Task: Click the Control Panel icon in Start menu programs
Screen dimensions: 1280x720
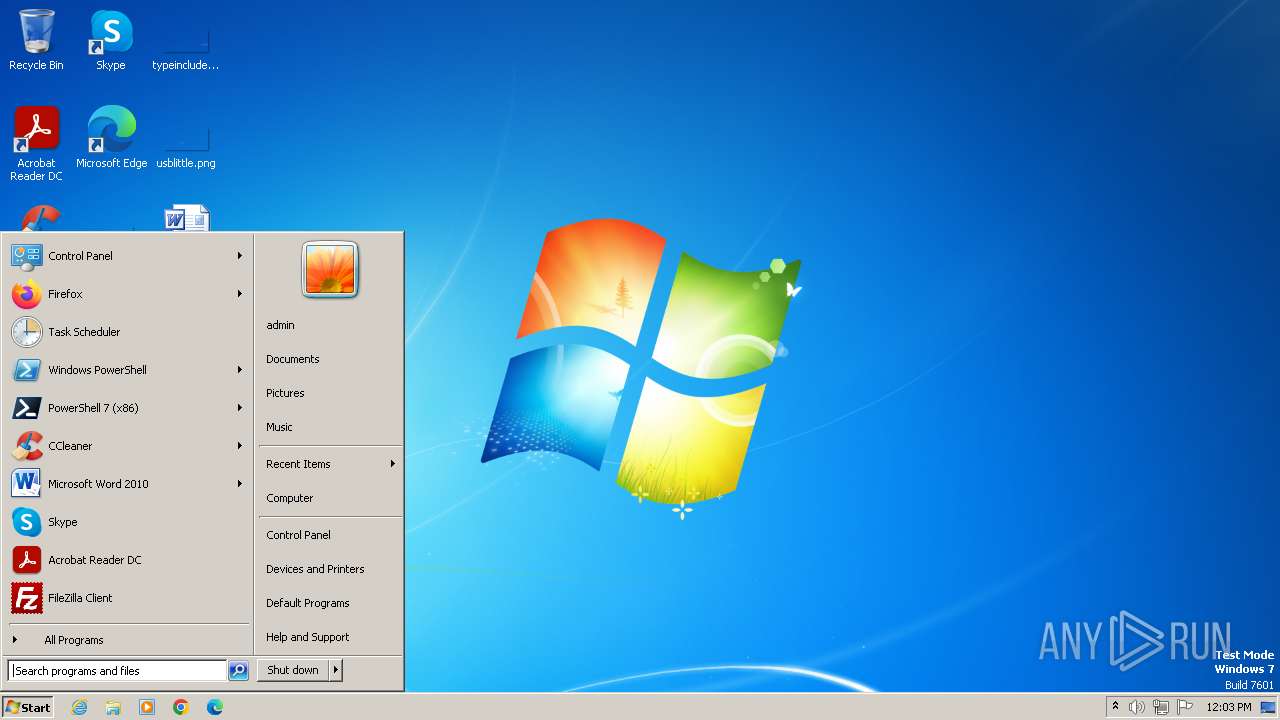Action: 26,256
